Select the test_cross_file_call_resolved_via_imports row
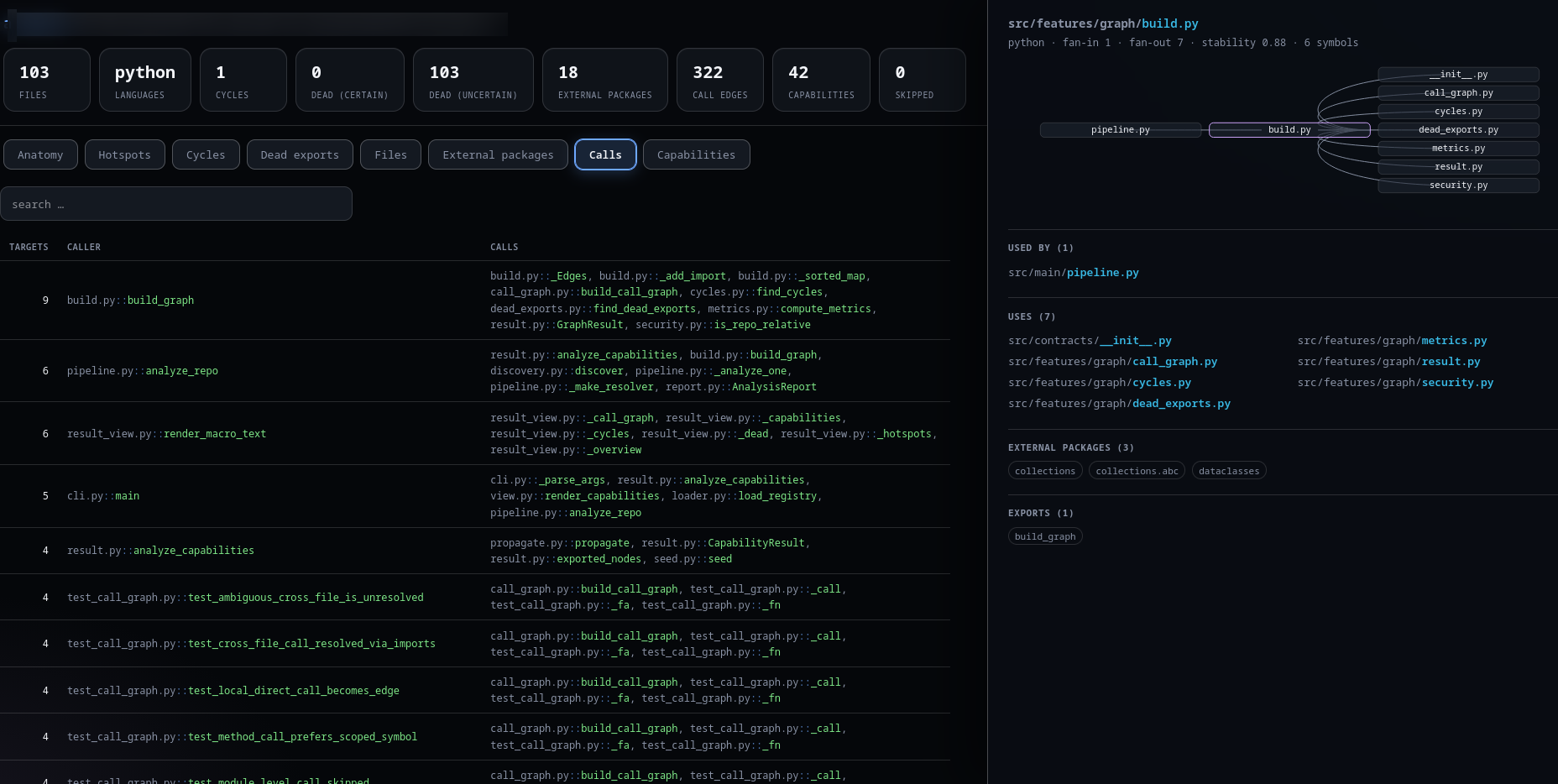Viewport: 1558px width, 784px height. pyautogui.click(x=475, y=644)
